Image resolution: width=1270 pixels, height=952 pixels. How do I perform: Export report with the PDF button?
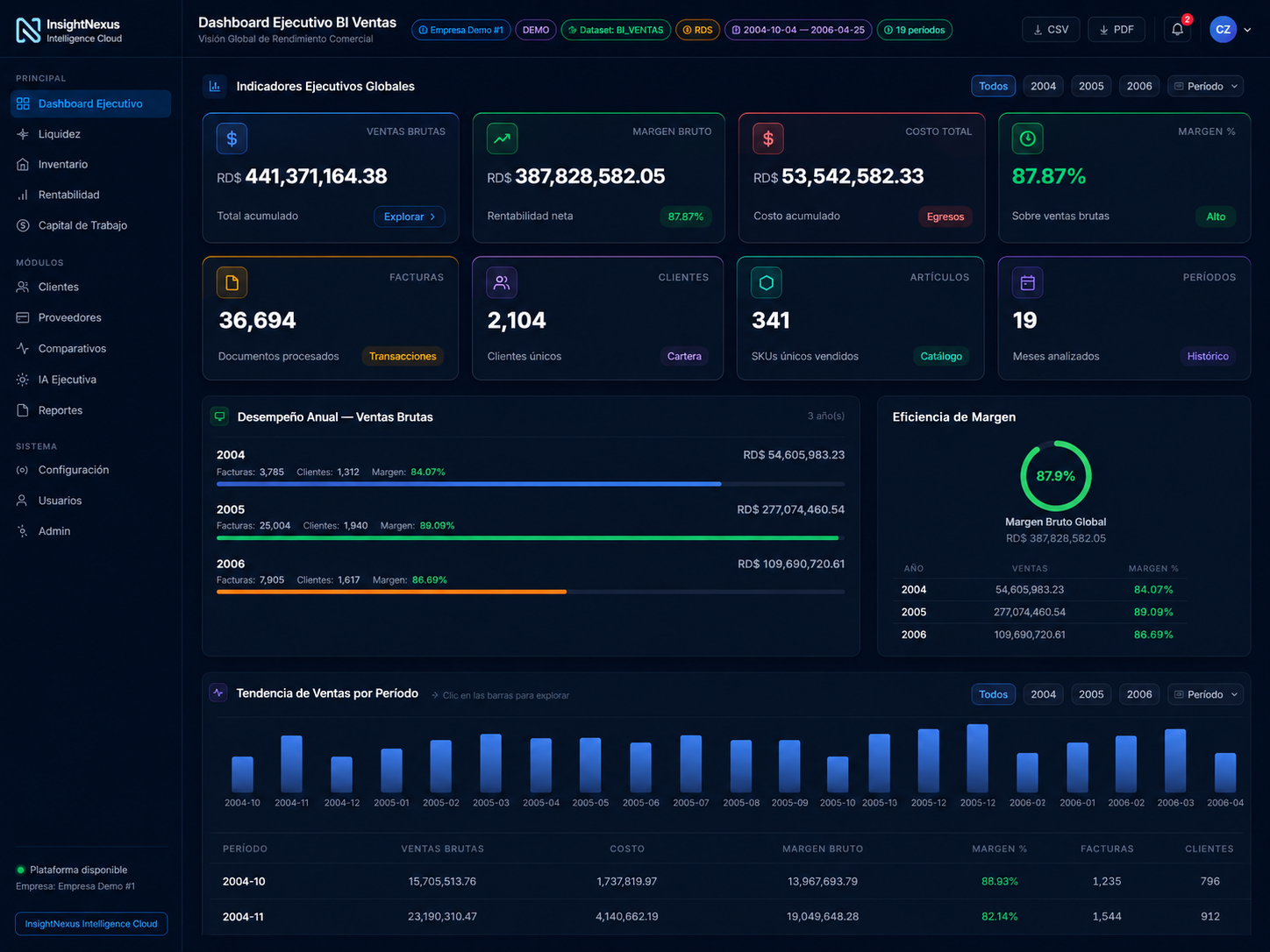point(1116,29)
